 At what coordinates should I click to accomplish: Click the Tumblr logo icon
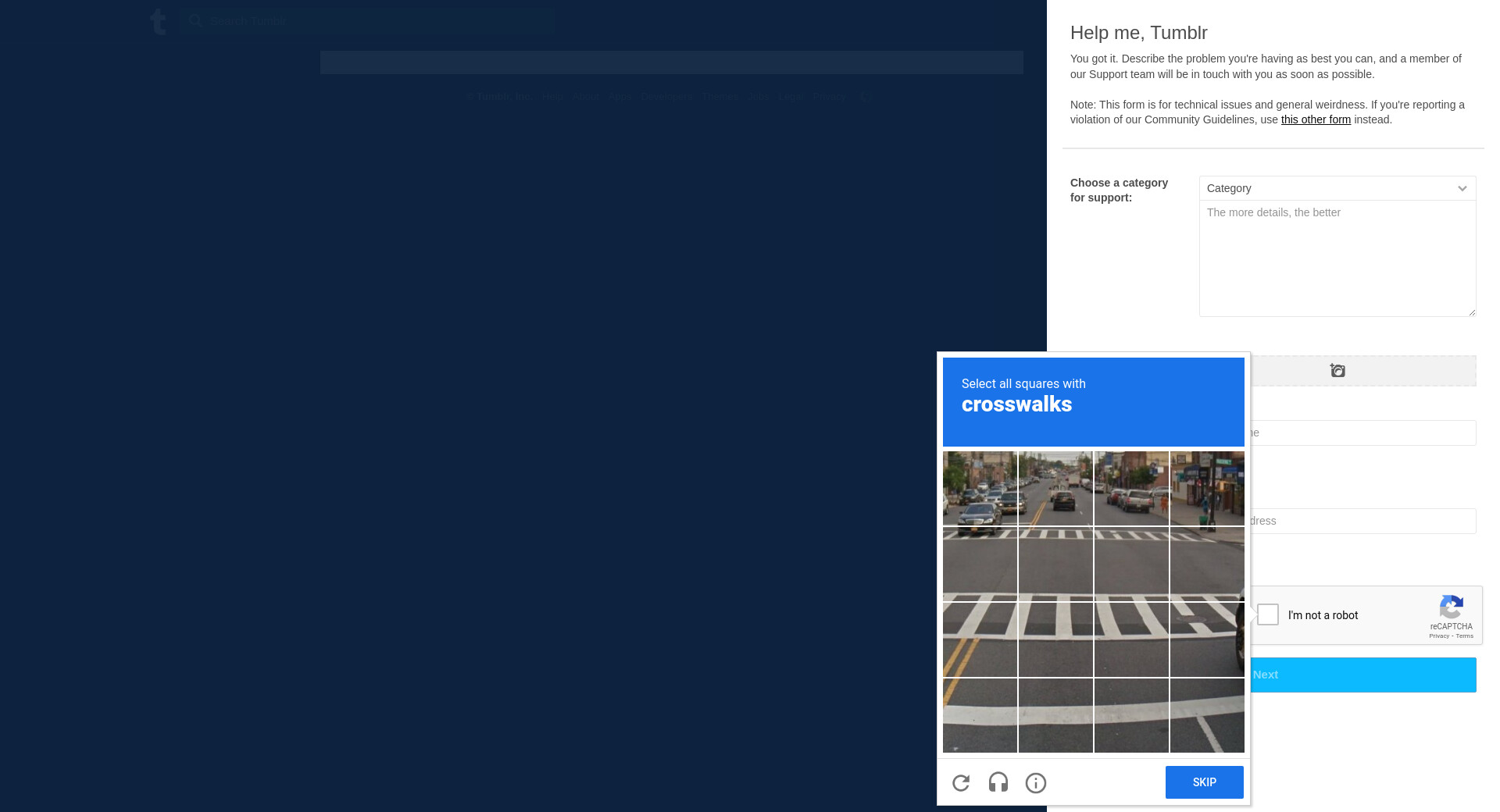pyautogui.click(x=158, y=21)
